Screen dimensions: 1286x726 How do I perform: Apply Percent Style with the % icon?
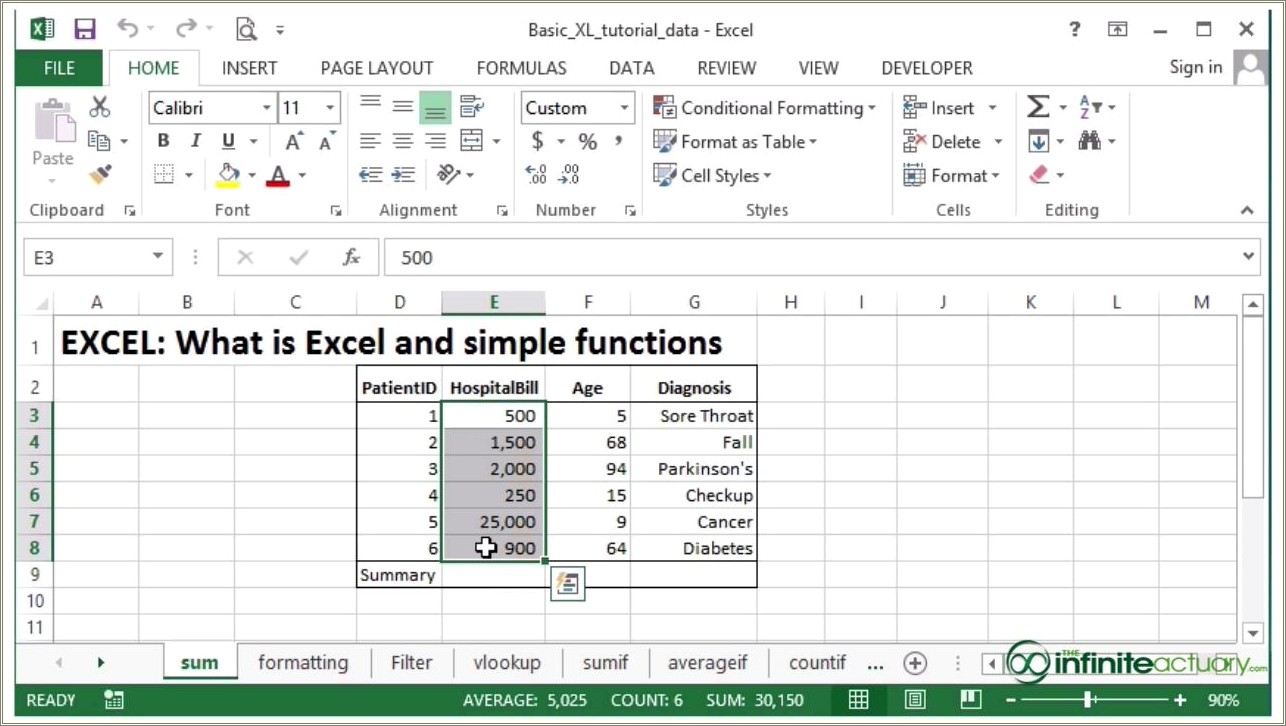tap(588, 142)
